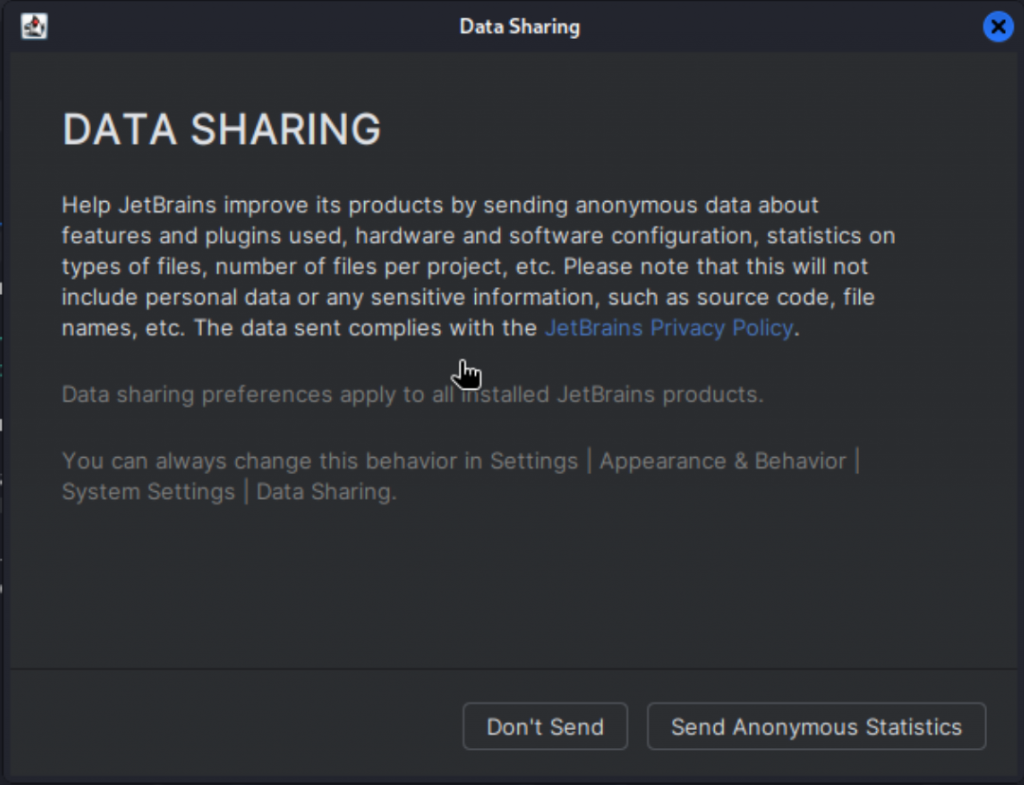Click the application icon in the title bar
This screenshot has width=1024, height=785.
[34, 26]
